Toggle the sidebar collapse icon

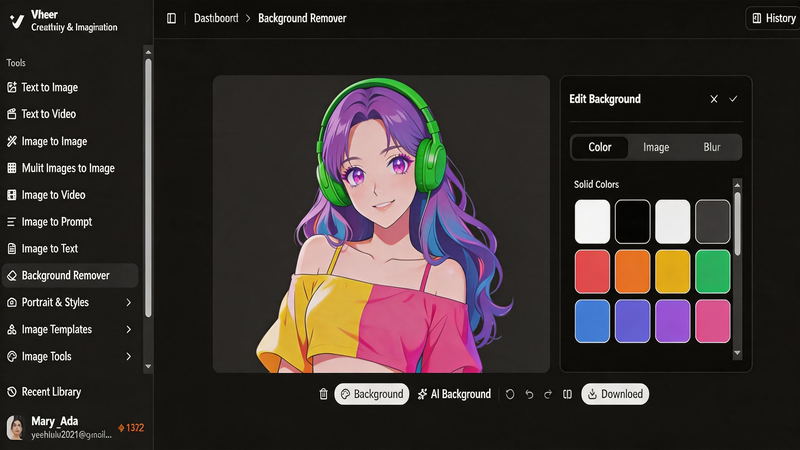[x=172, y=18]
